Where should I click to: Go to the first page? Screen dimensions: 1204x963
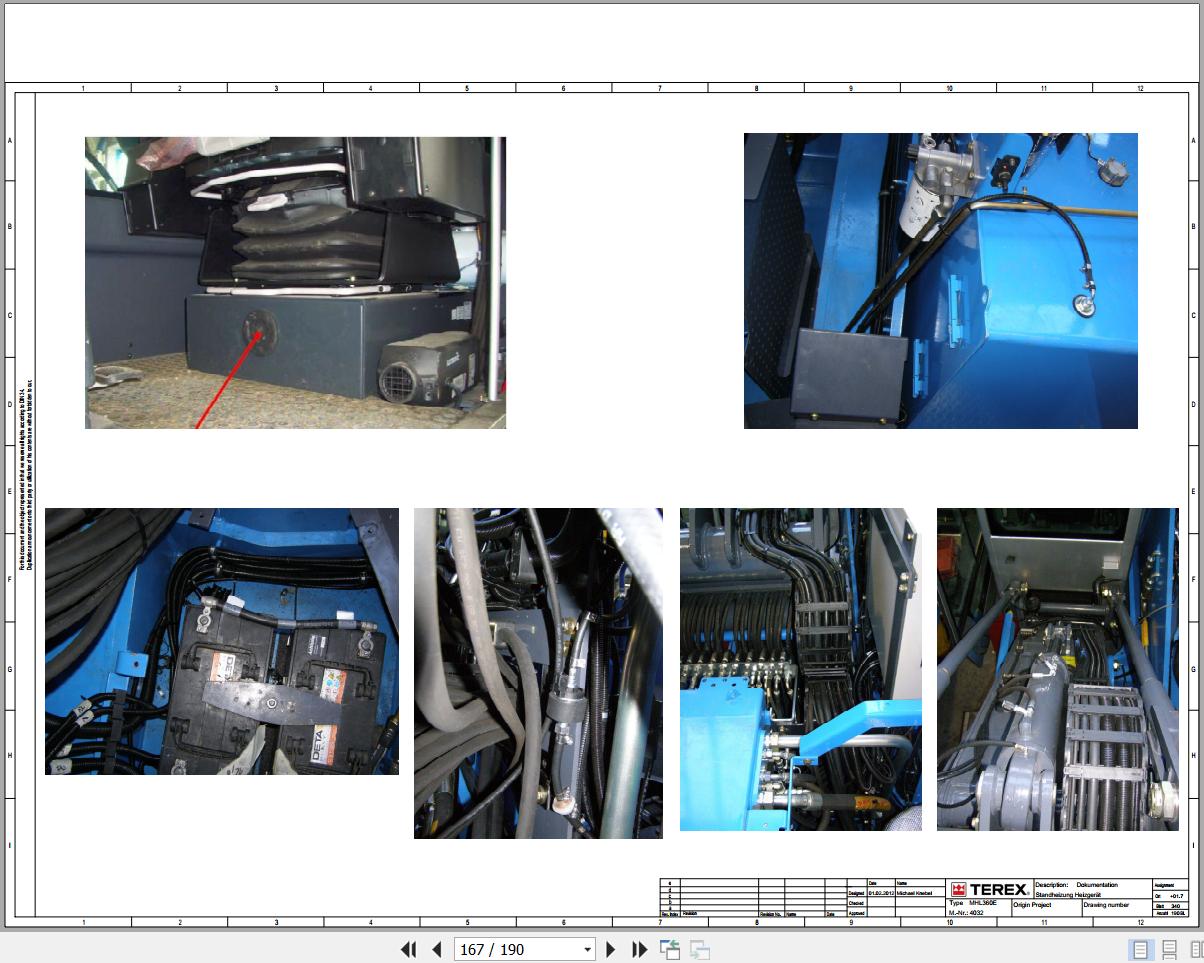[x=408, y=949]
